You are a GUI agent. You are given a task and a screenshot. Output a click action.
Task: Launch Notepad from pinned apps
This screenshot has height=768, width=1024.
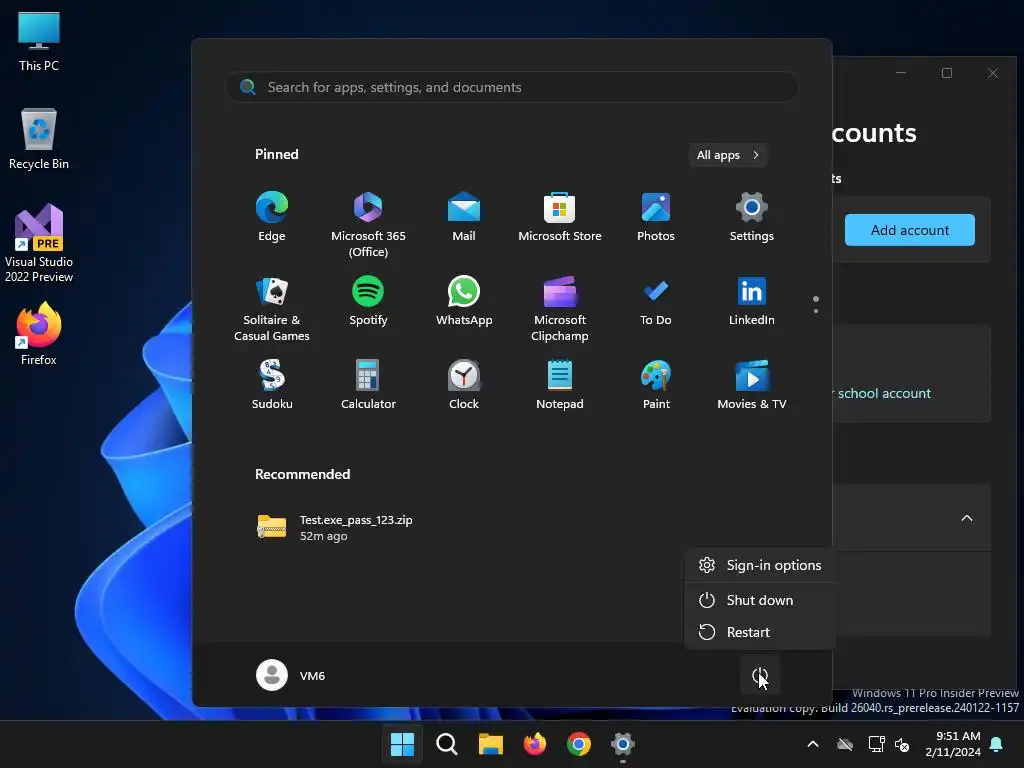[x=560, y=385]
